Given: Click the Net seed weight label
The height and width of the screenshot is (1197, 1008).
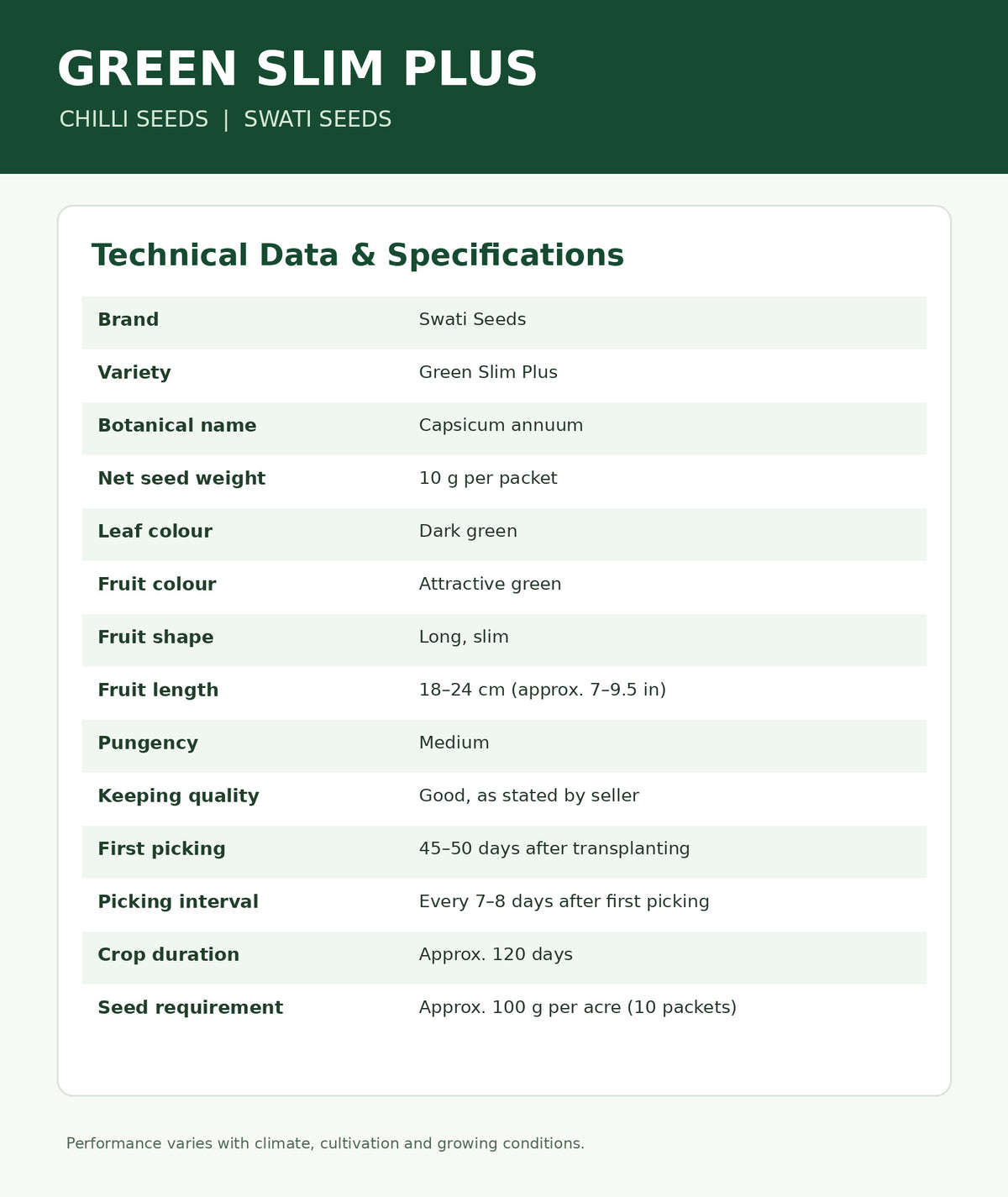Looking at the screenshot, I should pyautogui.click(x=181, y=479).
